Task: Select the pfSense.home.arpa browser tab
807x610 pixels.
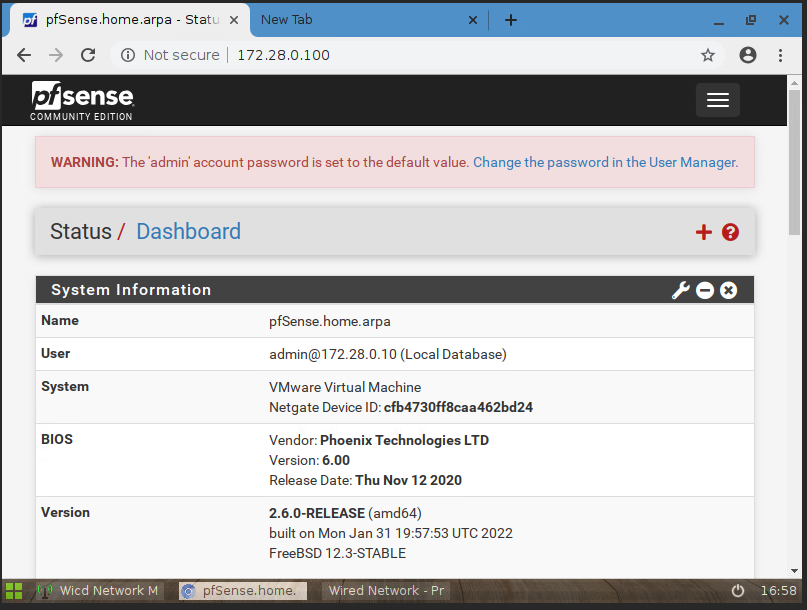Action: tap(125, 20)
